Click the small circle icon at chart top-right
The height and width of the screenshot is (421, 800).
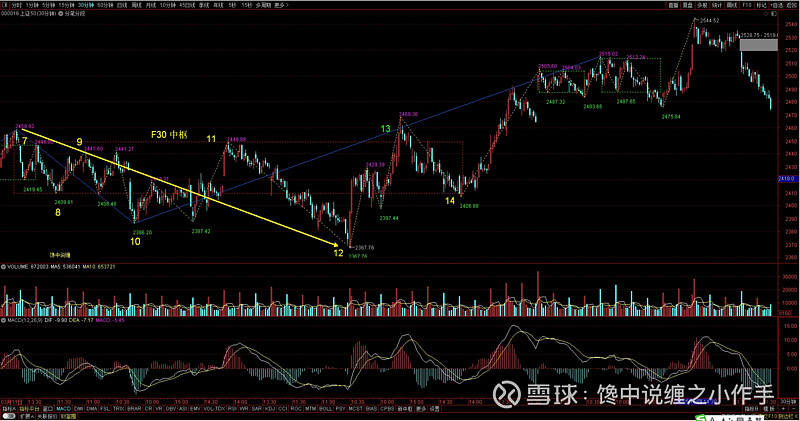click(766, 14)
